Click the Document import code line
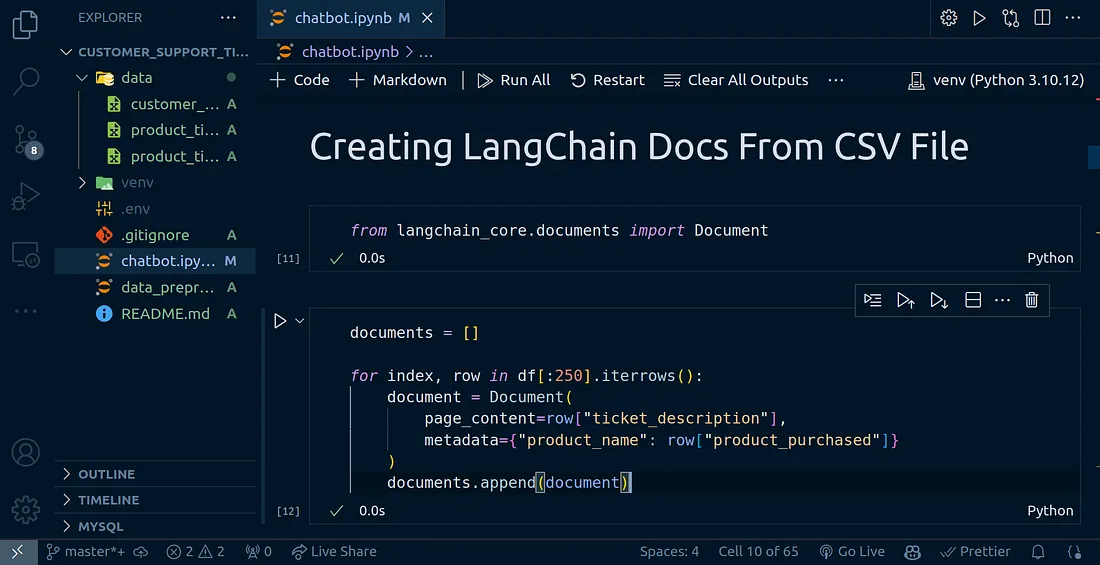This screenshot has width=1100, height=565. tap(559, 230)
